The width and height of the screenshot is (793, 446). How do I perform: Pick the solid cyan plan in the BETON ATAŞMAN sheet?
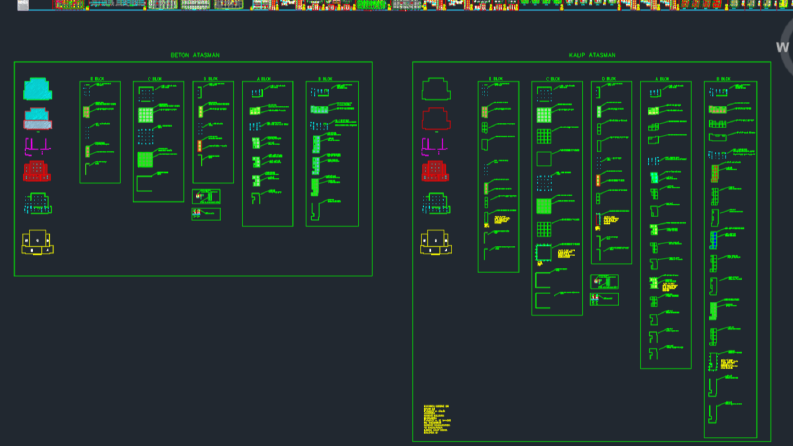coord(37,89)
